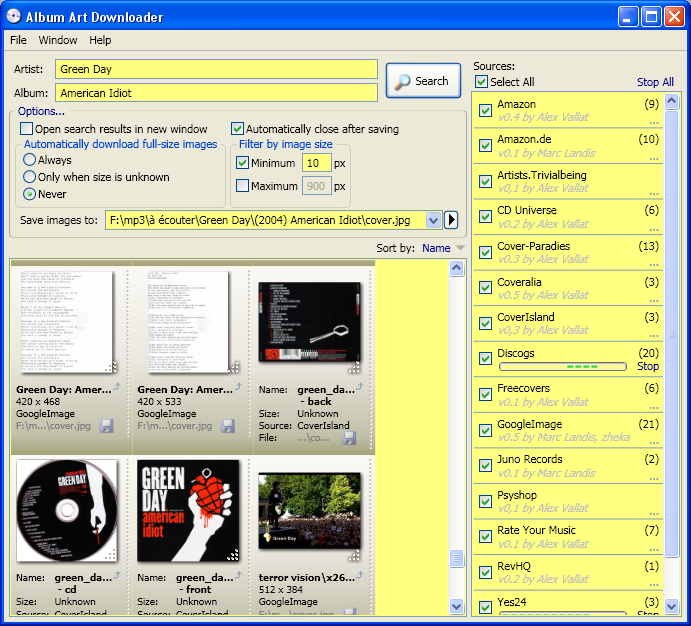Open the Window menu
691x626 pixels.
58,40
